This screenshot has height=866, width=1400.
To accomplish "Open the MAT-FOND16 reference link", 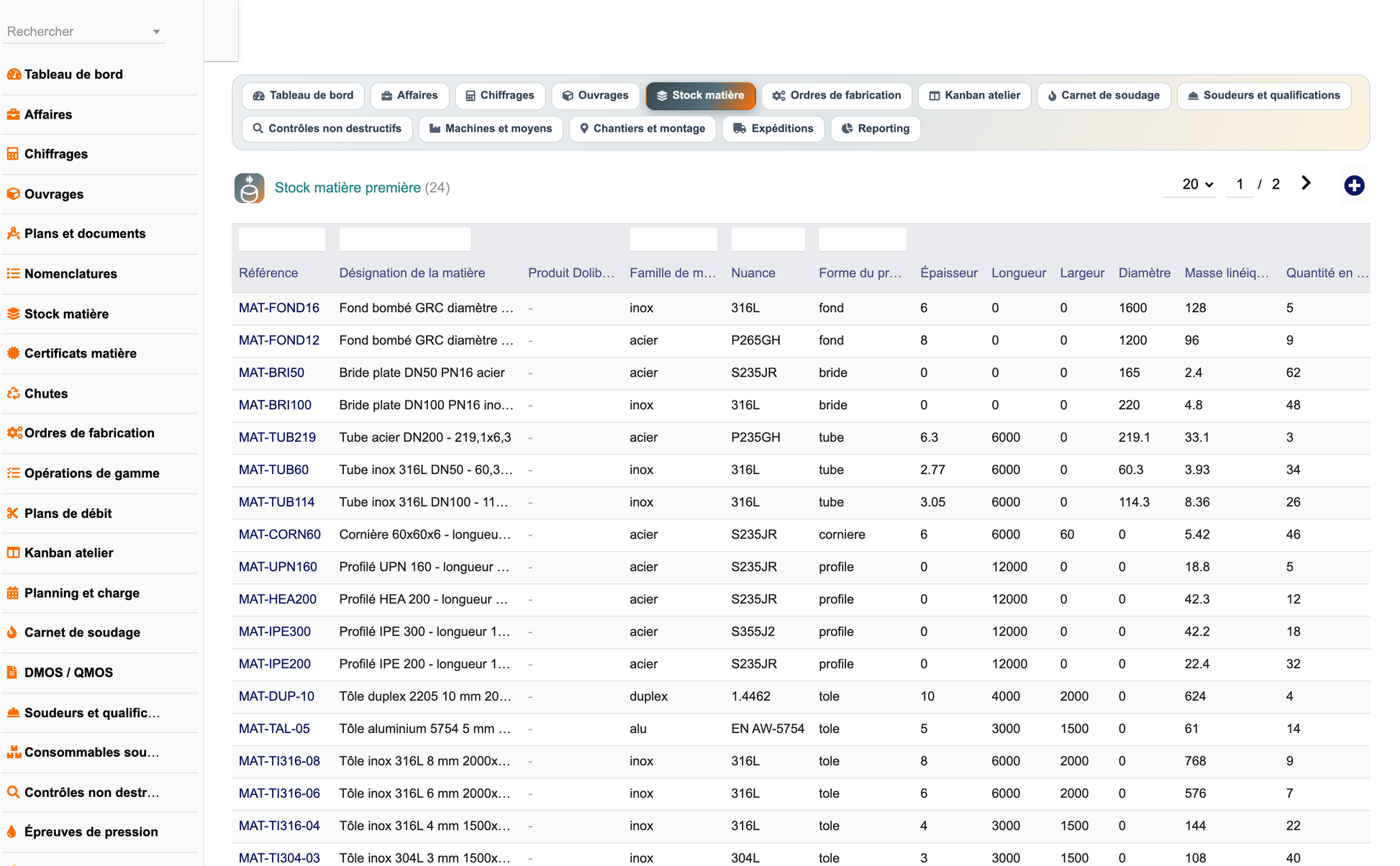I will point(279,308).
